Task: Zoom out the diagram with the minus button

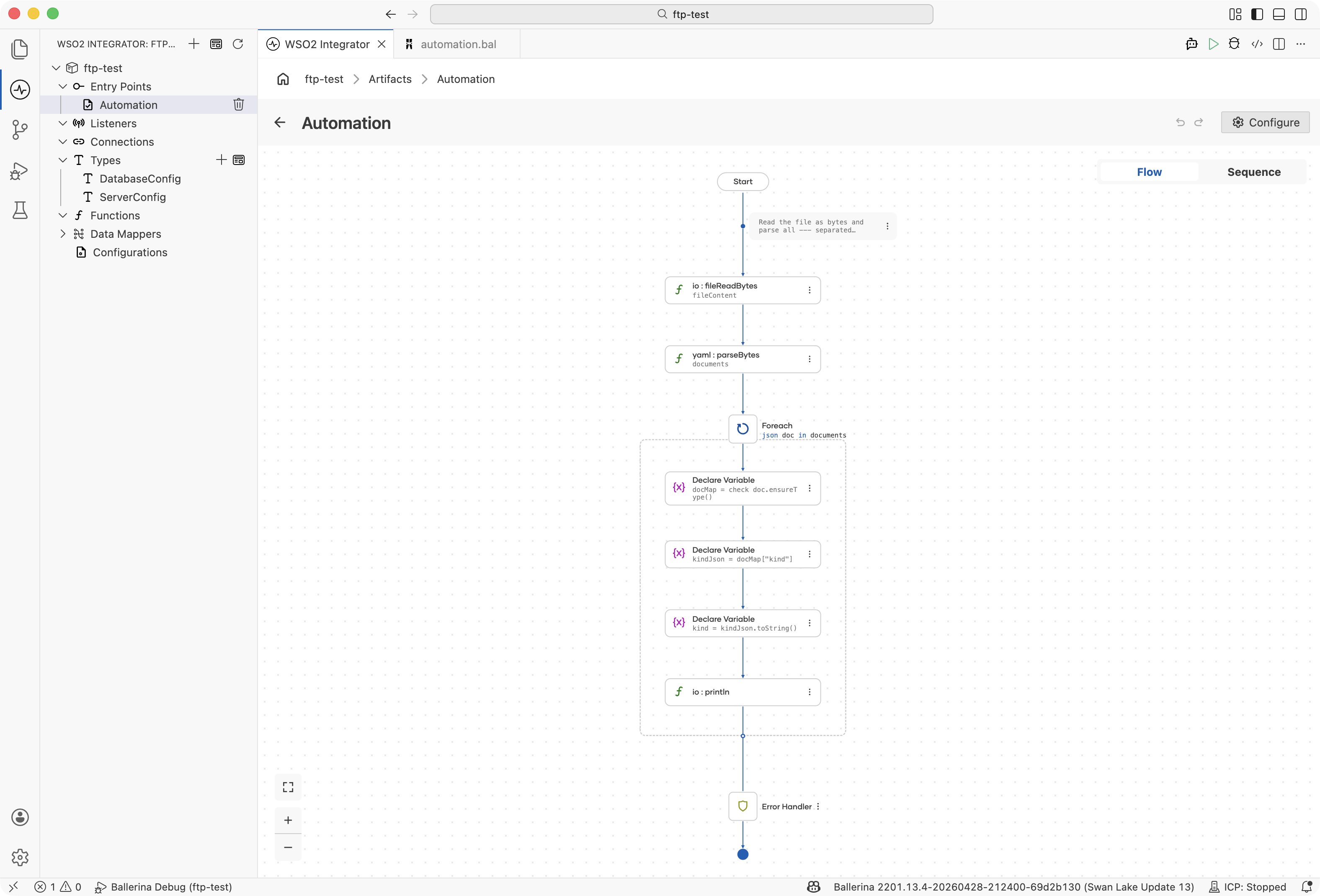Action: (x=288, y=847)
